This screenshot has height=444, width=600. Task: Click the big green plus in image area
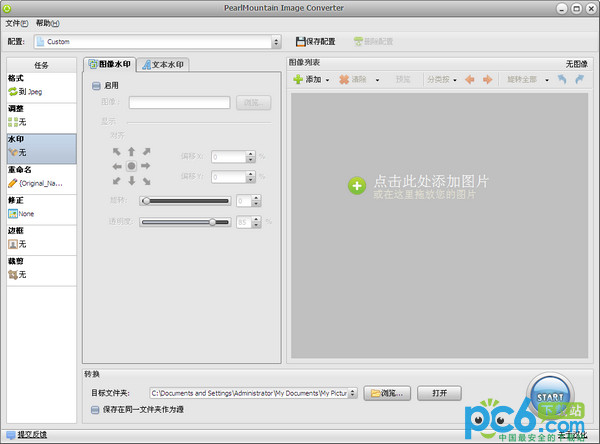(x=357, y=186)
